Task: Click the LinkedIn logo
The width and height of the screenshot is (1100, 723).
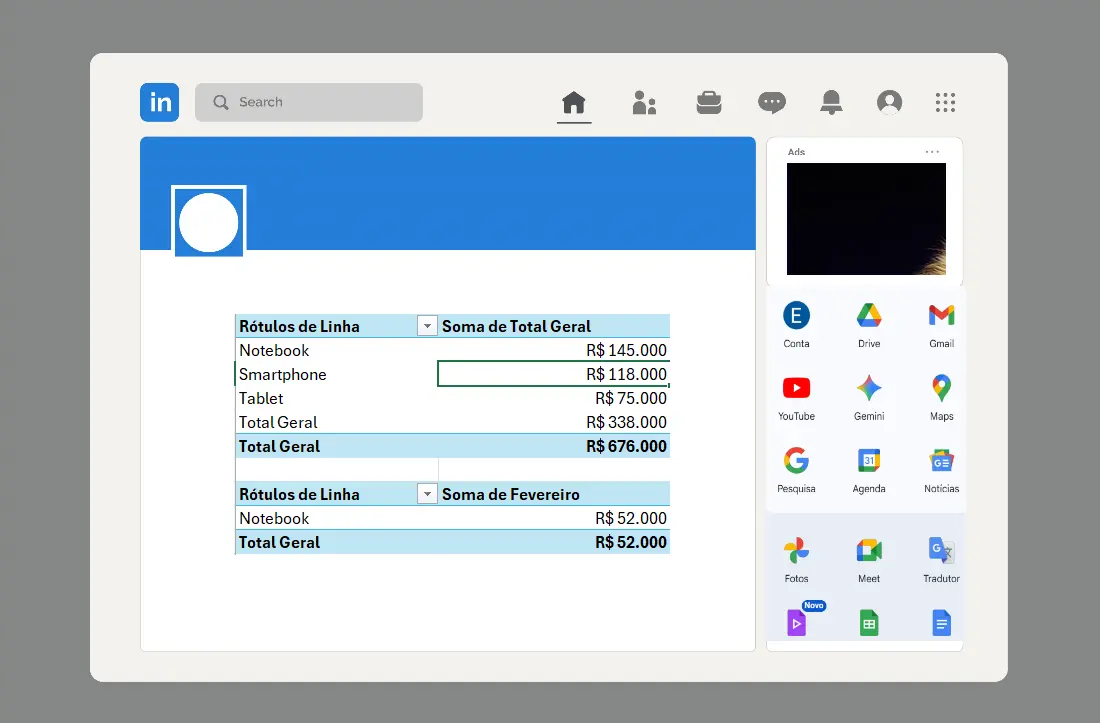Action: [x=159, y=102]
